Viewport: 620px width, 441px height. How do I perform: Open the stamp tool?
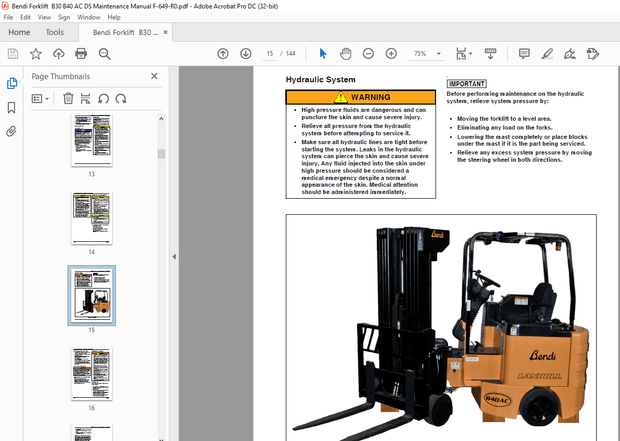[x=592, y=53]
